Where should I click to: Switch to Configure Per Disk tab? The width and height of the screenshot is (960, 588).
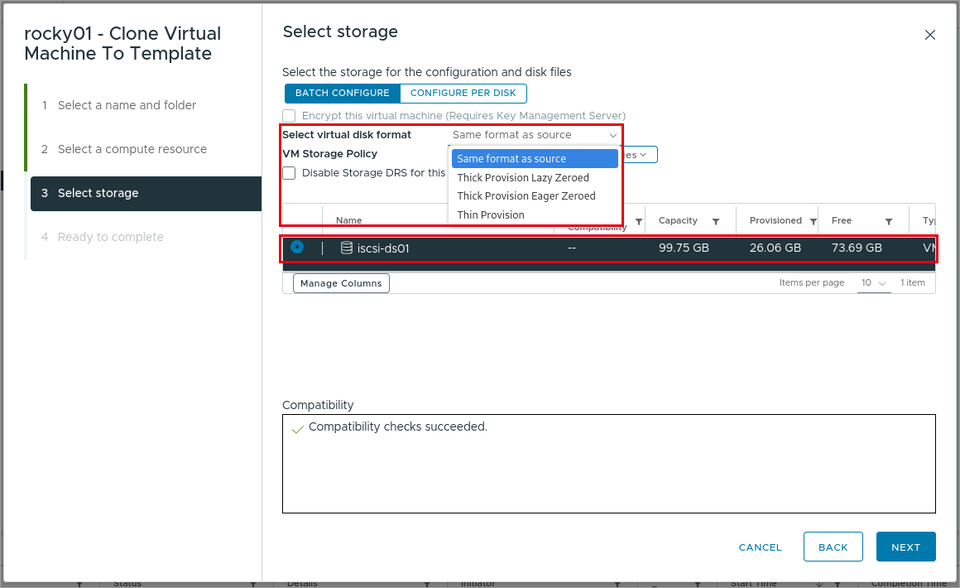point(463,93)
